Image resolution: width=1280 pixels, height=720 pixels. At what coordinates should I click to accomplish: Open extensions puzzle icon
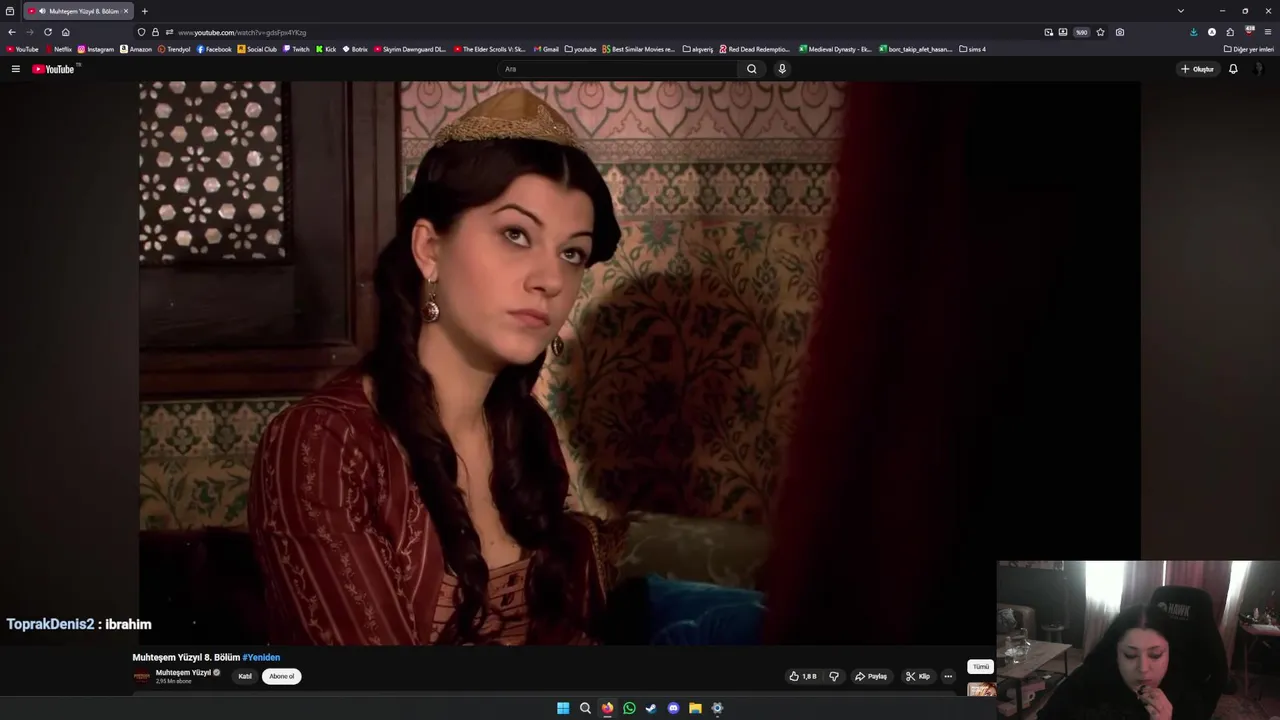1230,32
